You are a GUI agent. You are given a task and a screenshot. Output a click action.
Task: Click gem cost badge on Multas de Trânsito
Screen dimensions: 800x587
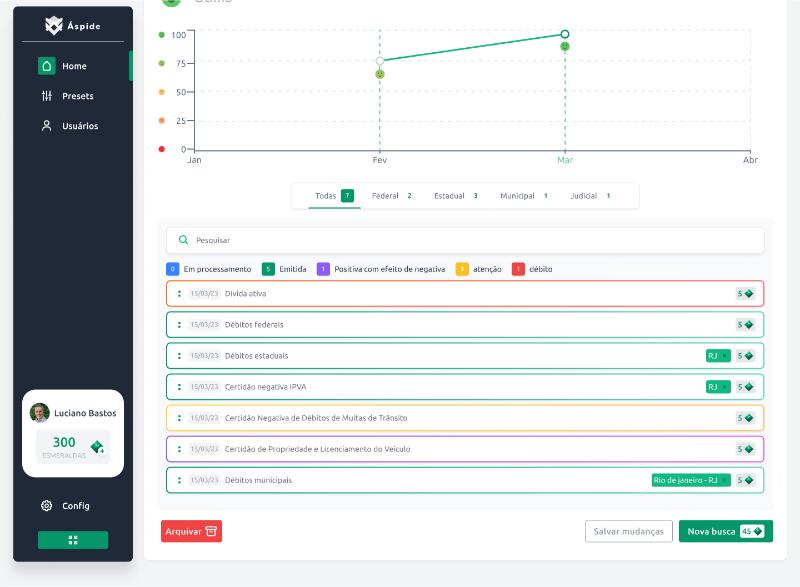[745, 418]
